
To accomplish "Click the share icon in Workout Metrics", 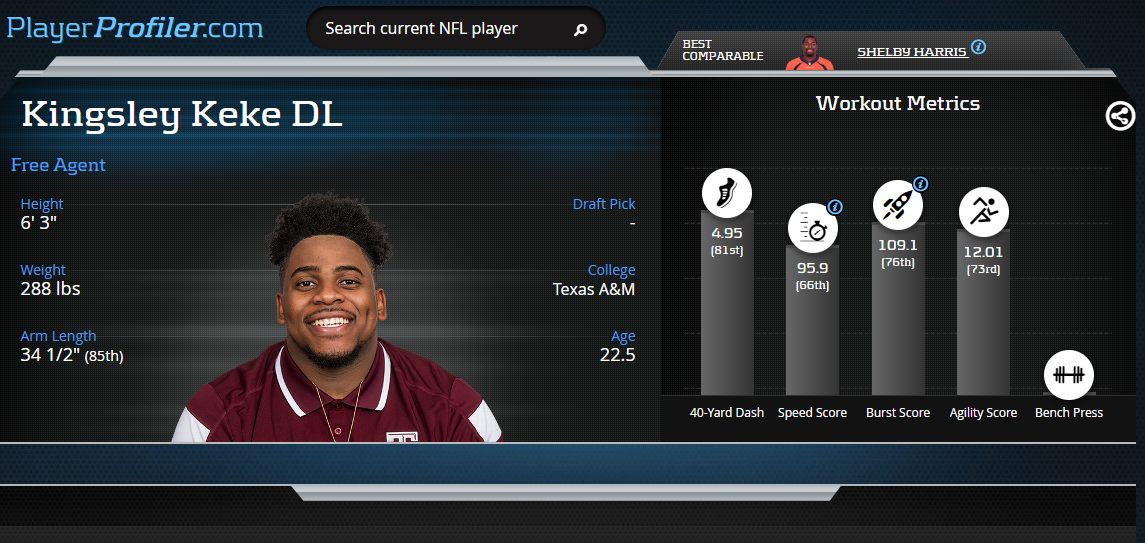I will (1120, 115).
